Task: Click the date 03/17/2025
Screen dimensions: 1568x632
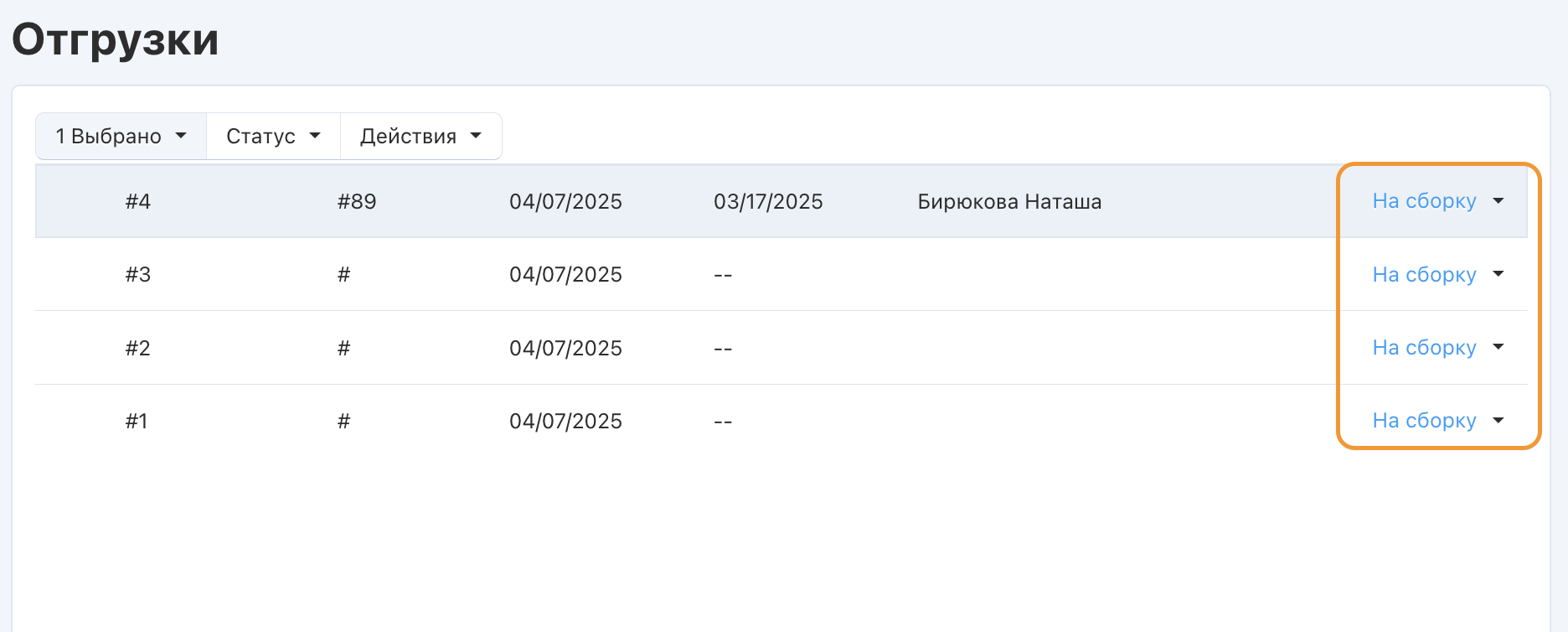Action: coord(768,202)
